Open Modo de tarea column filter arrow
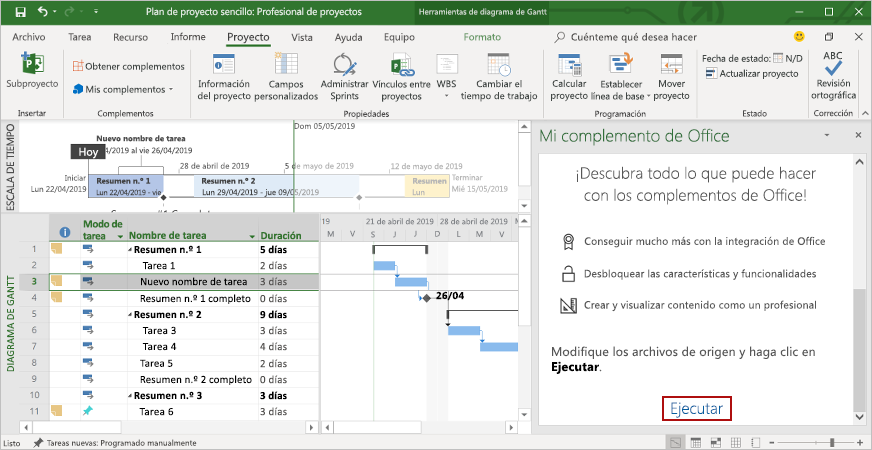Image resolution: width=872 pixels, height=450 pixels. [120, 236]
